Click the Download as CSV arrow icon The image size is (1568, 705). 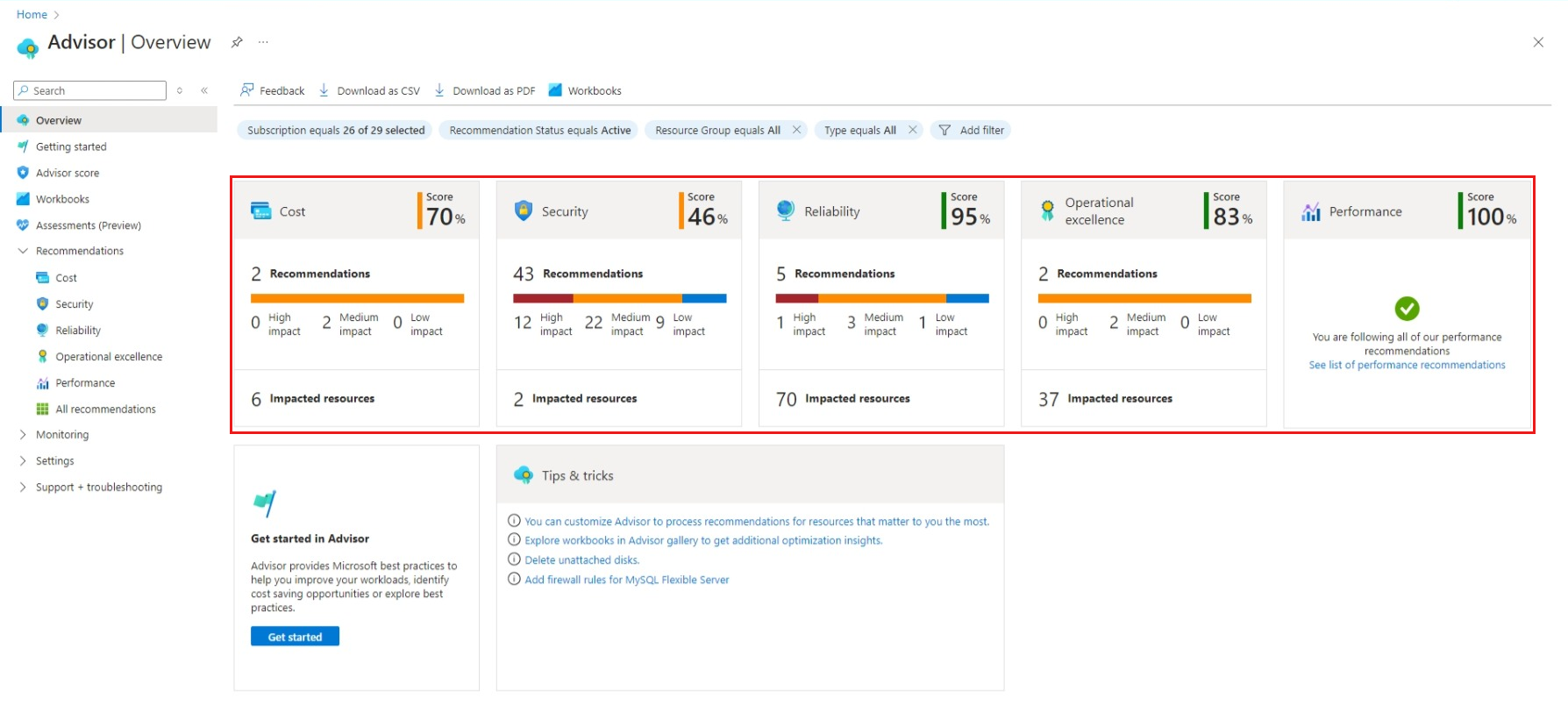point(324,90)
